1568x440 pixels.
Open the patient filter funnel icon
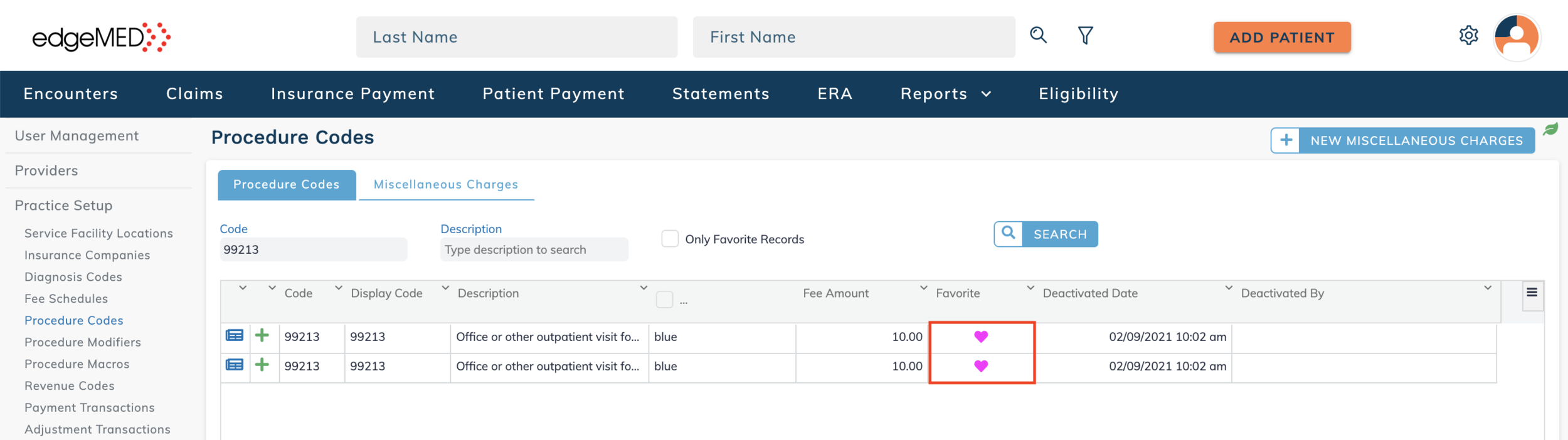point(1085,35)
